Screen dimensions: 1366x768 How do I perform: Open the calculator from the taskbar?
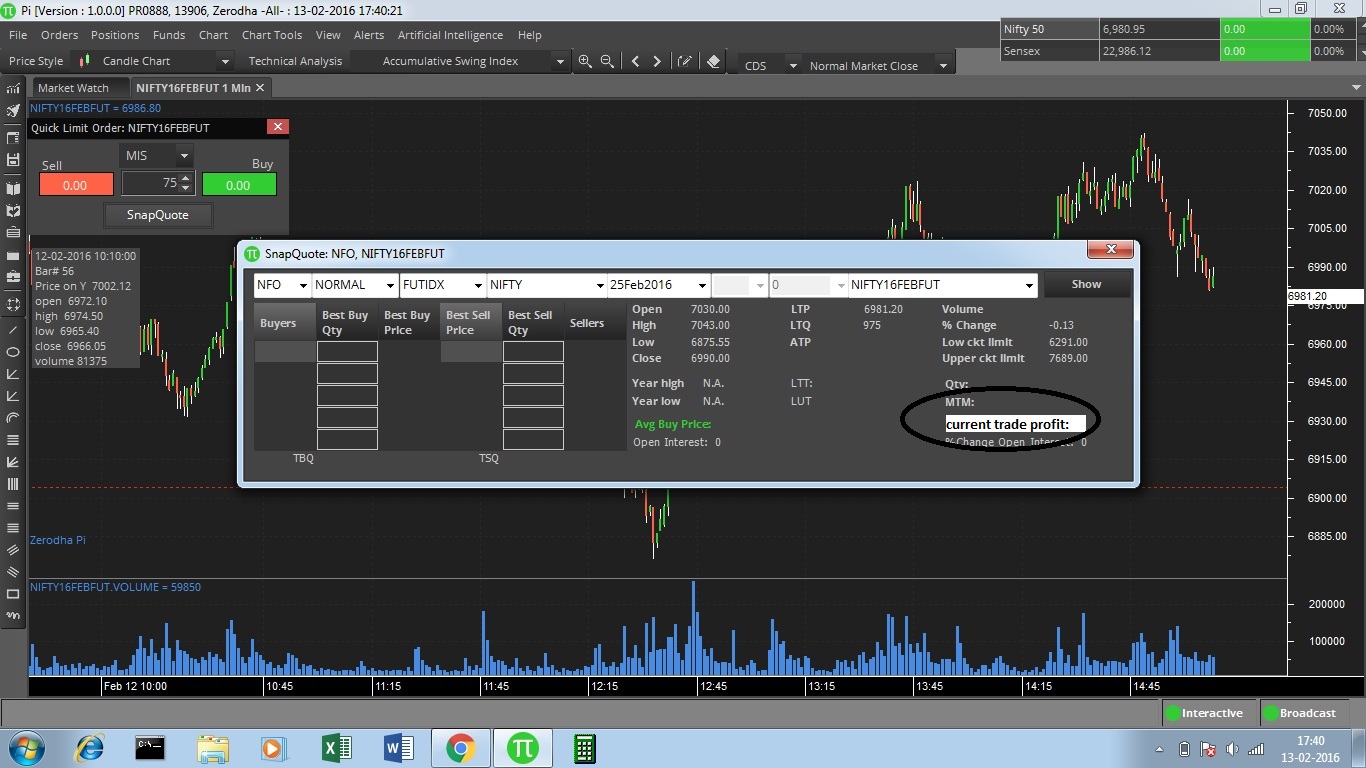[584, 748]
